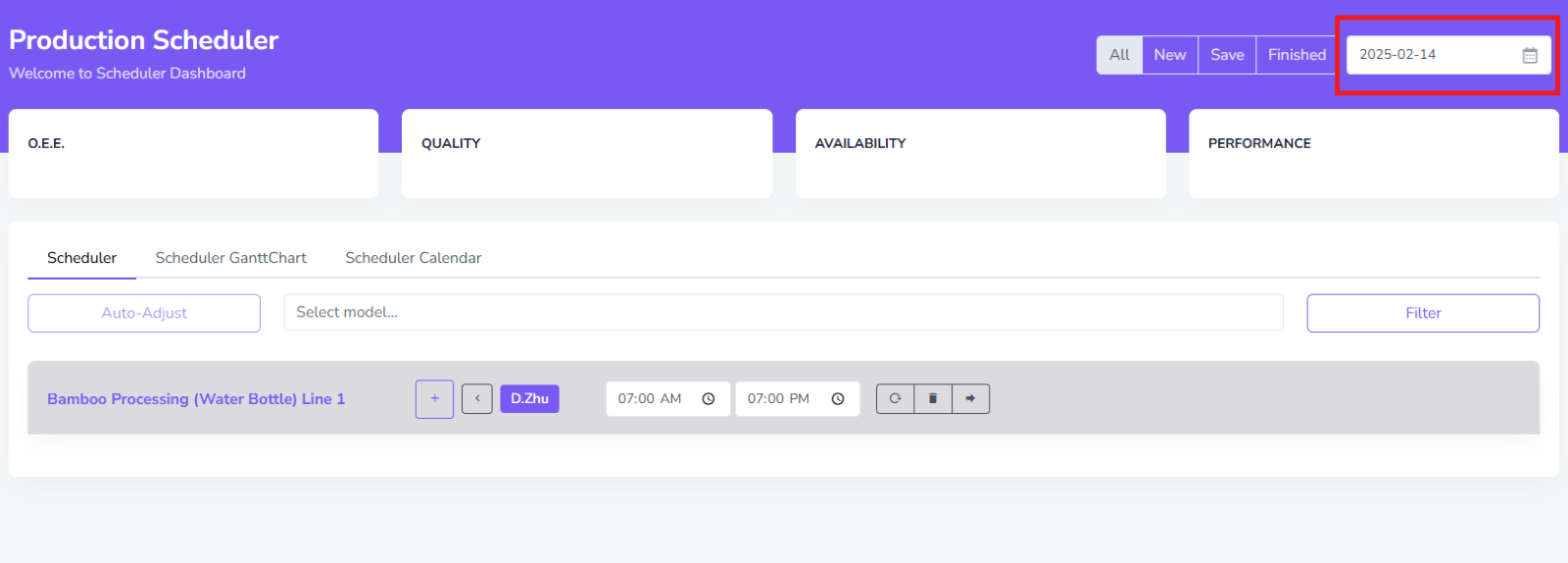Choose the Save status filter
The width and height of the screenshot is (1568, 563).
tap(1227, 55)
